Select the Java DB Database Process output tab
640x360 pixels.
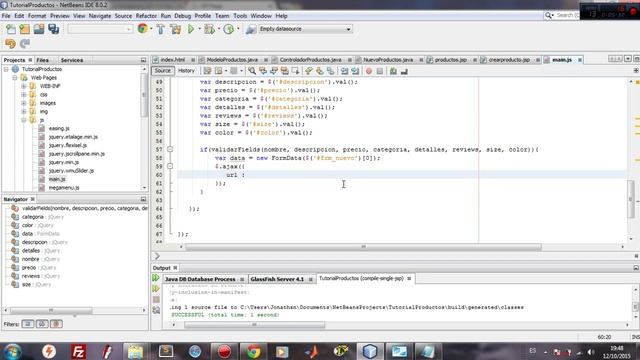[x=200, y=279]
